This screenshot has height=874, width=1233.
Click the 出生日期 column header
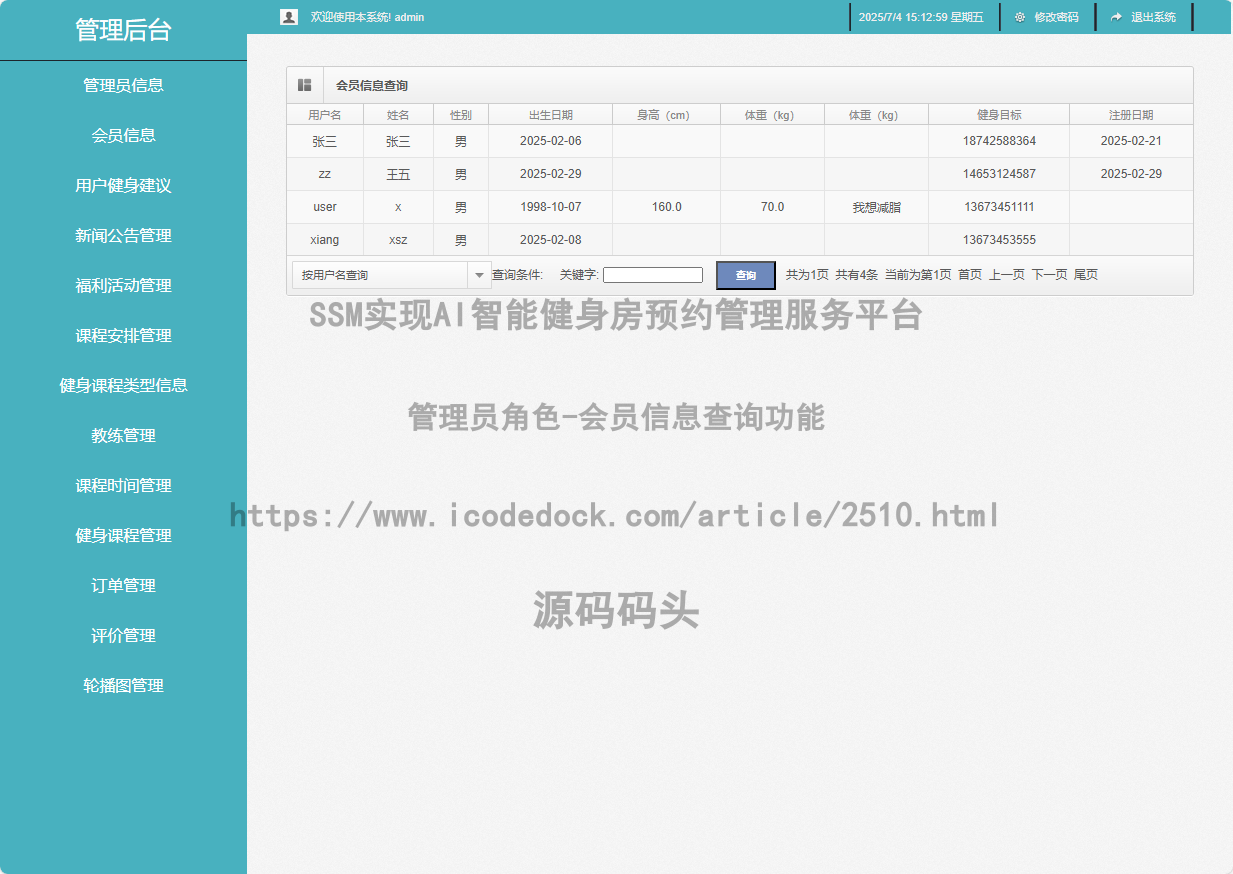pos(550,115)
